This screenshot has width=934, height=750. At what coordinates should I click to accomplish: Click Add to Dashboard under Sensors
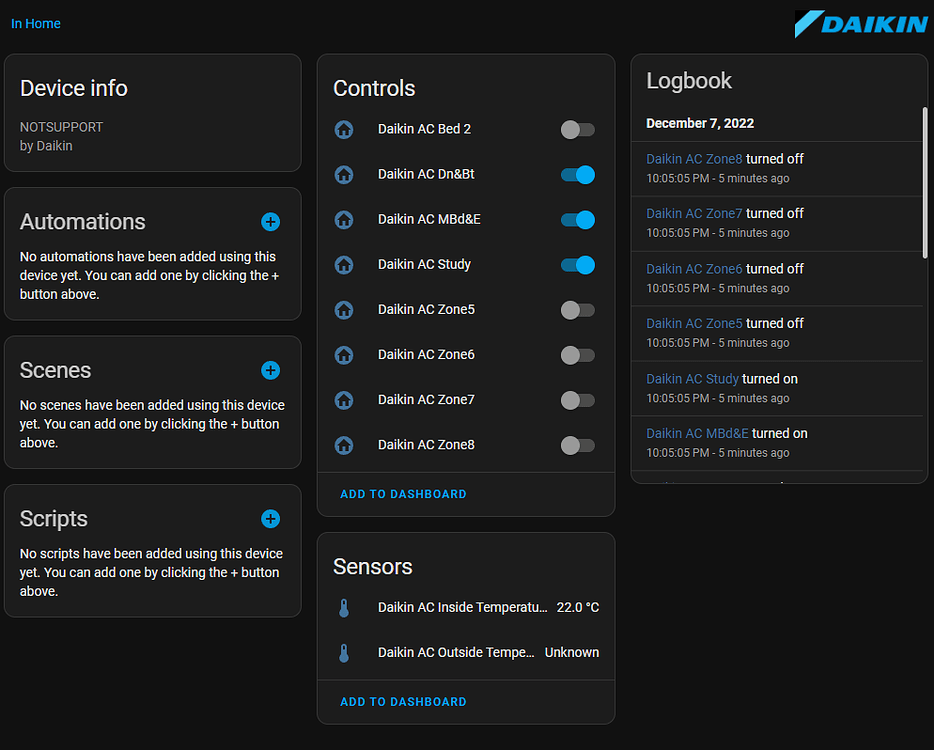[403, 702]
